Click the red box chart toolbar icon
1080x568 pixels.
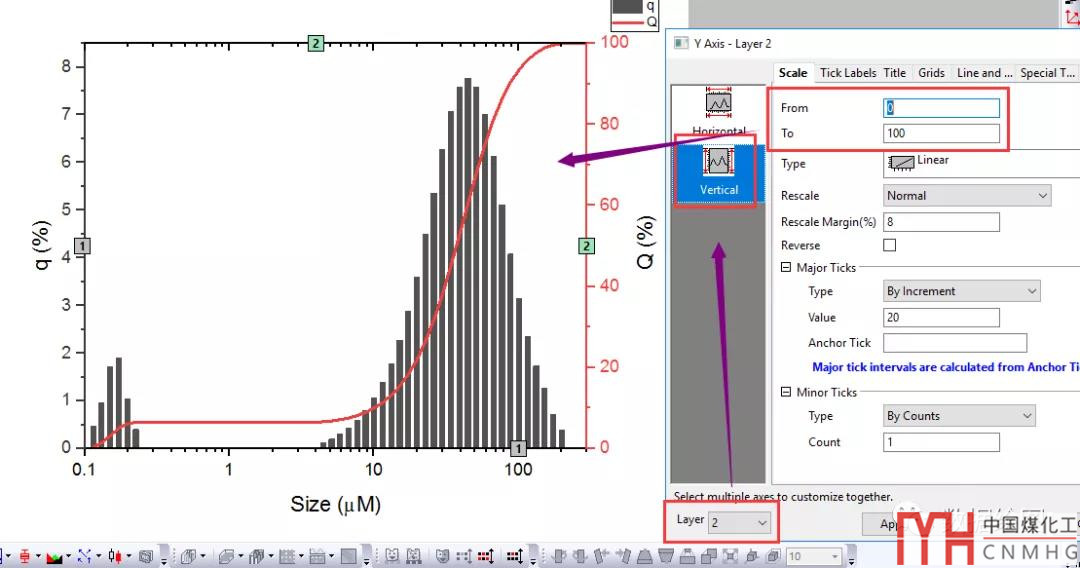[25, 556]
